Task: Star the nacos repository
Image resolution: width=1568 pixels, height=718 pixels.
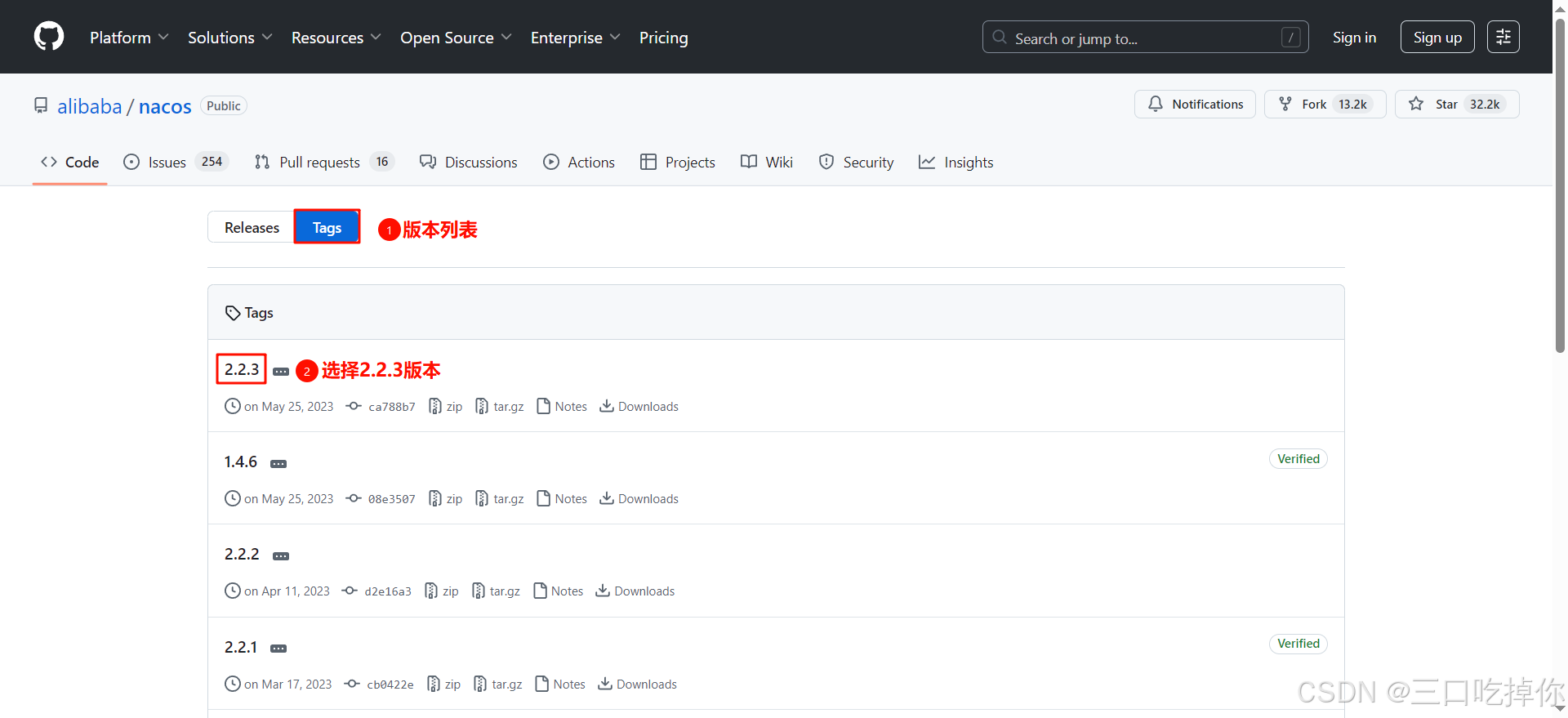Action: tap(1457, 104)
